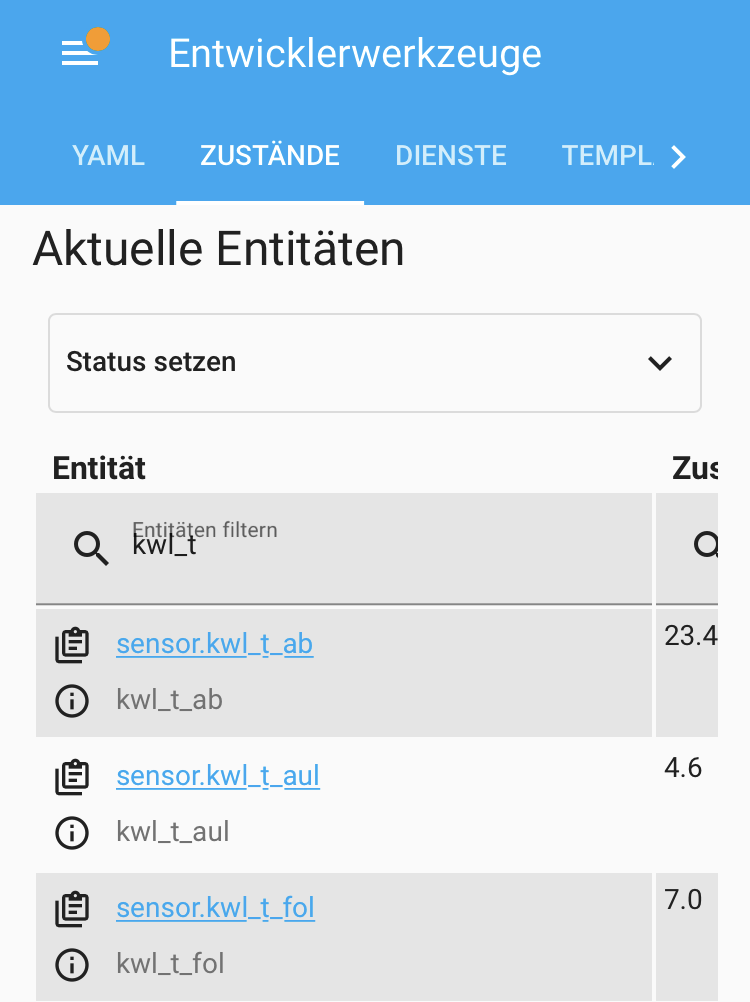The height and width of the screenshot is (1002, 750).
Task: Show more tabs with right chevron
Action: tap(678, 157)
